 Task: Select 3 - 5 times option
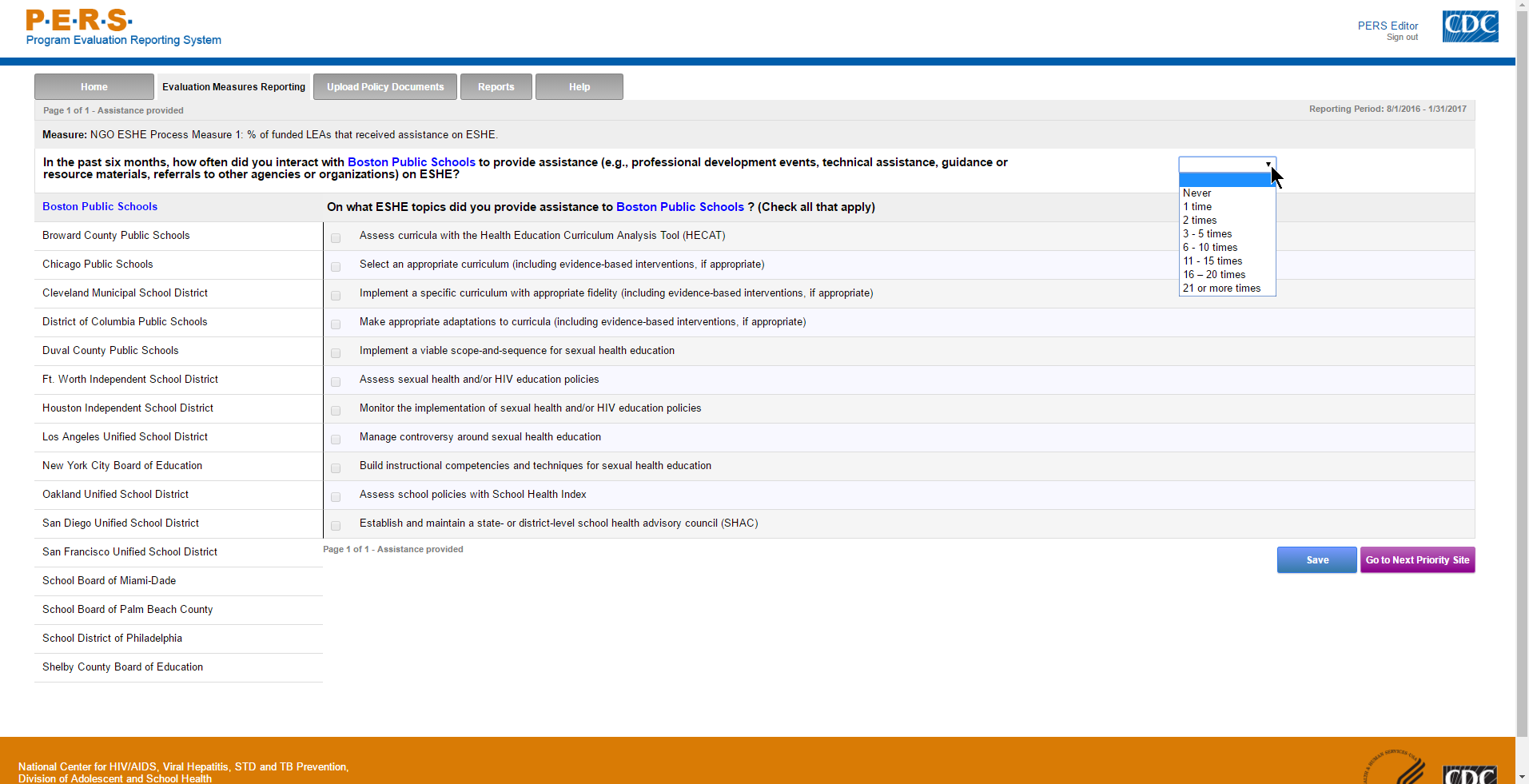(x=1227, y=234)
